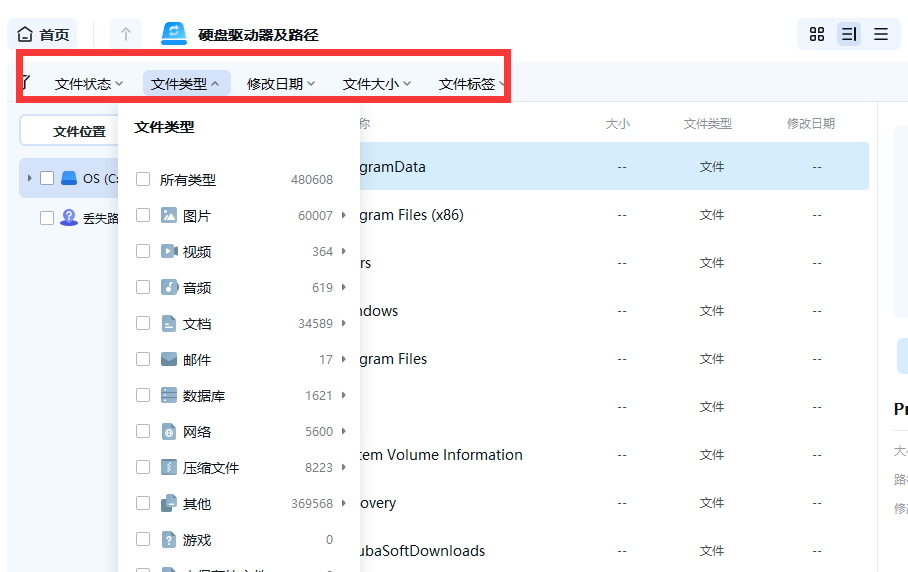Select the System Volume Information row
Screen dimensions: 908x572
pyautogui.click(x=614, y=454)
